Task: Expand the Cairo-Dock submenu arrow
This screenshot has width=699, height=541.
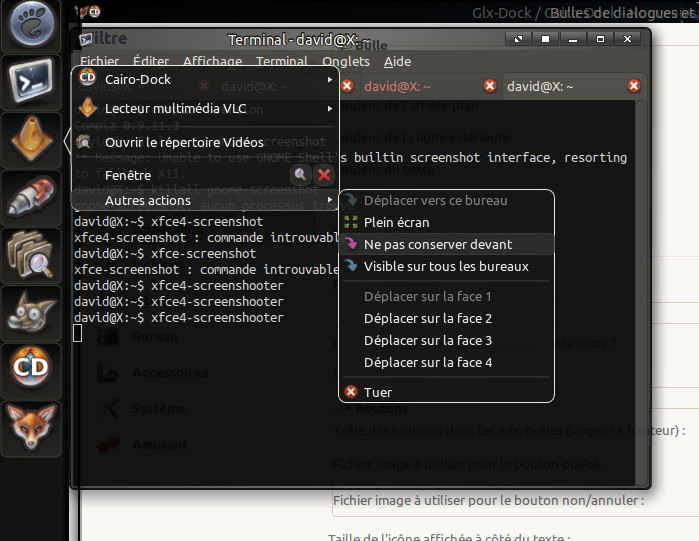Action: (329, 80)
